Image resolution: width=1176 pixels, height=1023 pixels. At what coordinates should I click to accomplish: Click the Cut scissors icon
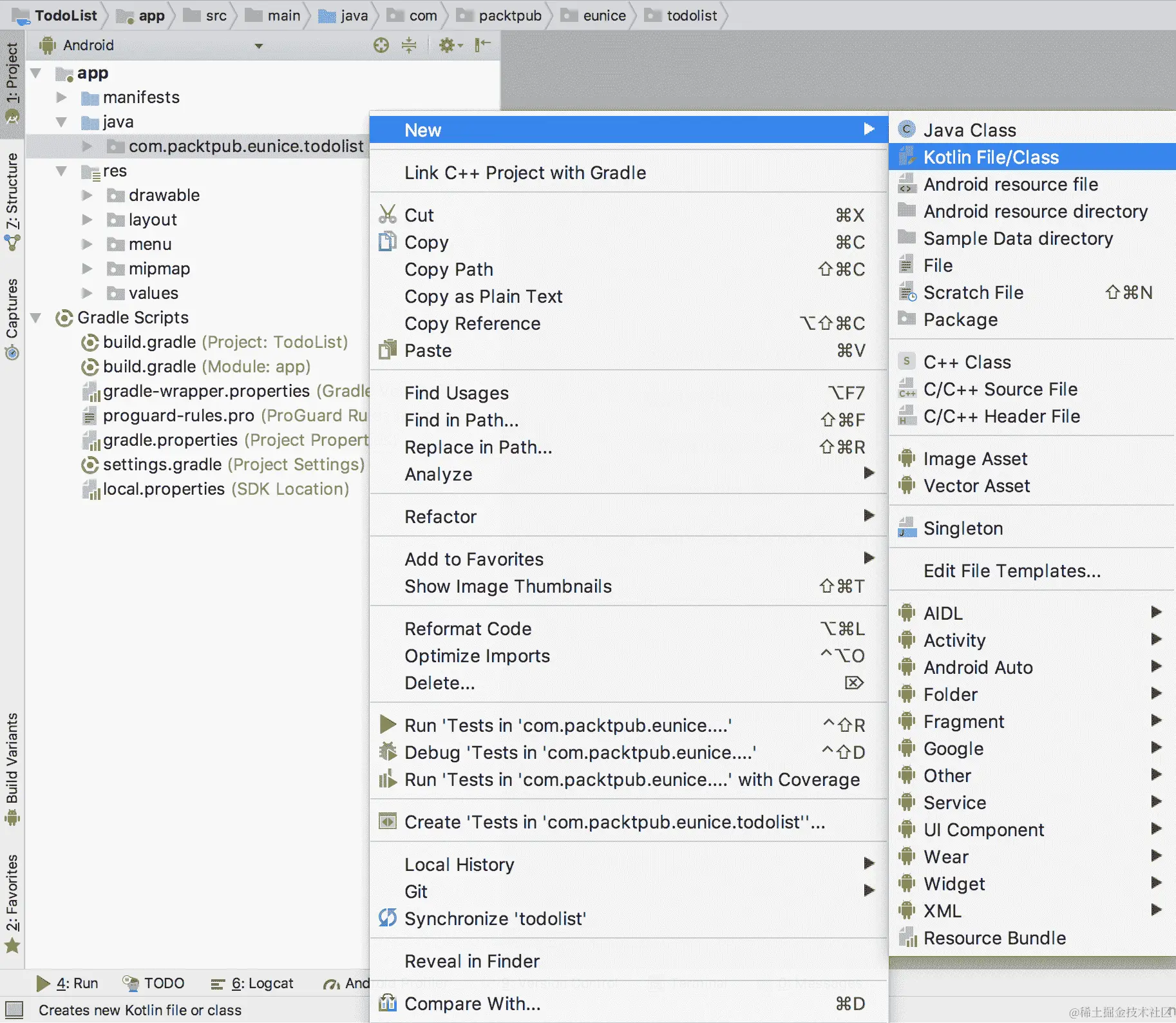[388, 214]
